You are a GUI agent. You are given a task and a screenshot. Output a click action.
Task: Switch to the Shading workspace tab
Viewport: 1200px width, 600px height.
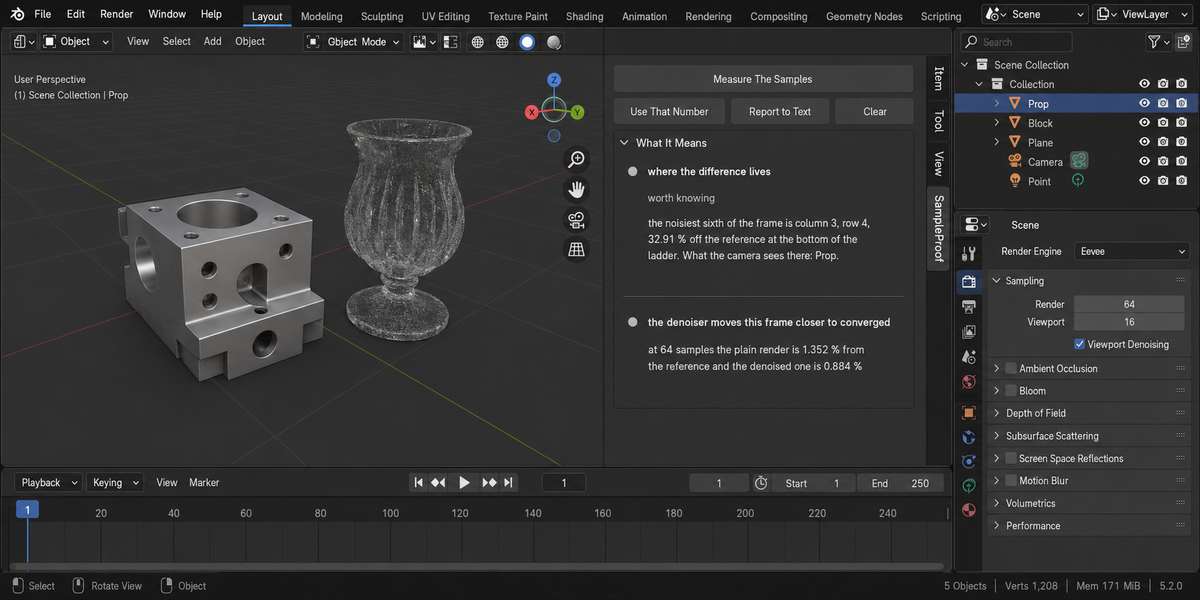tap(584, 16)
